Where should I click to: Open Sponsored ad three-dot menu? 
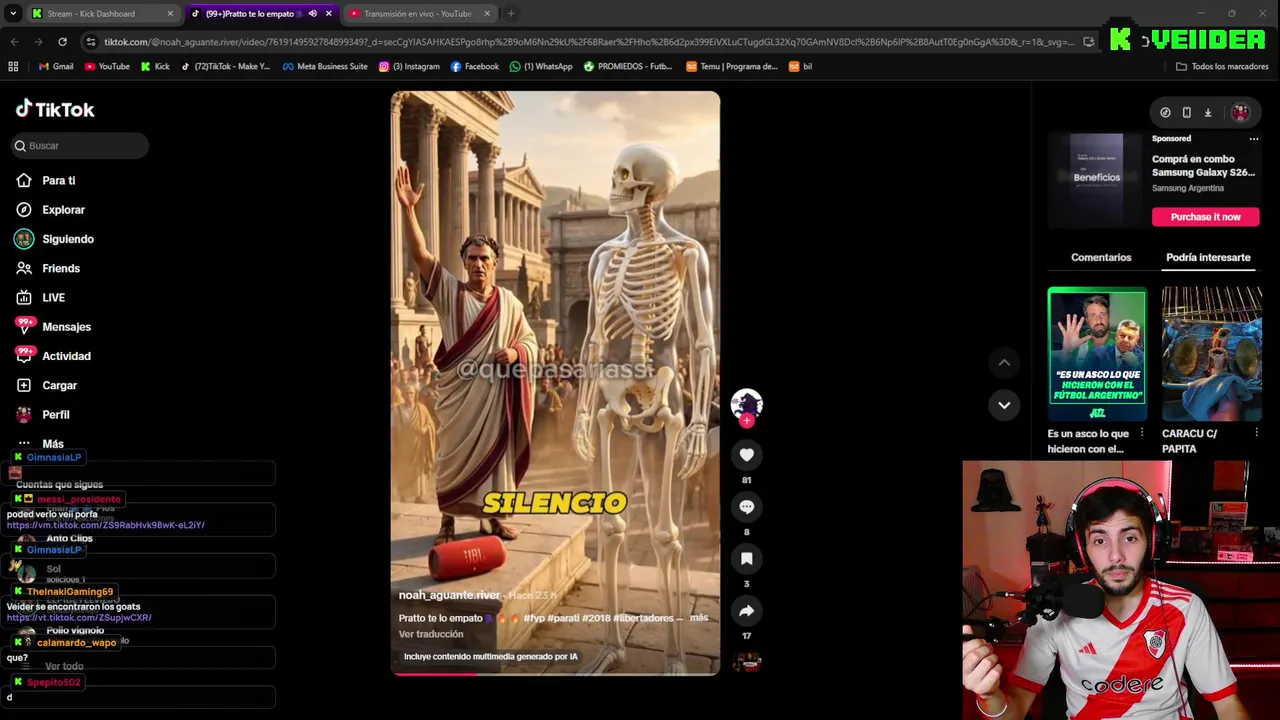click(x=1253, y=139)
